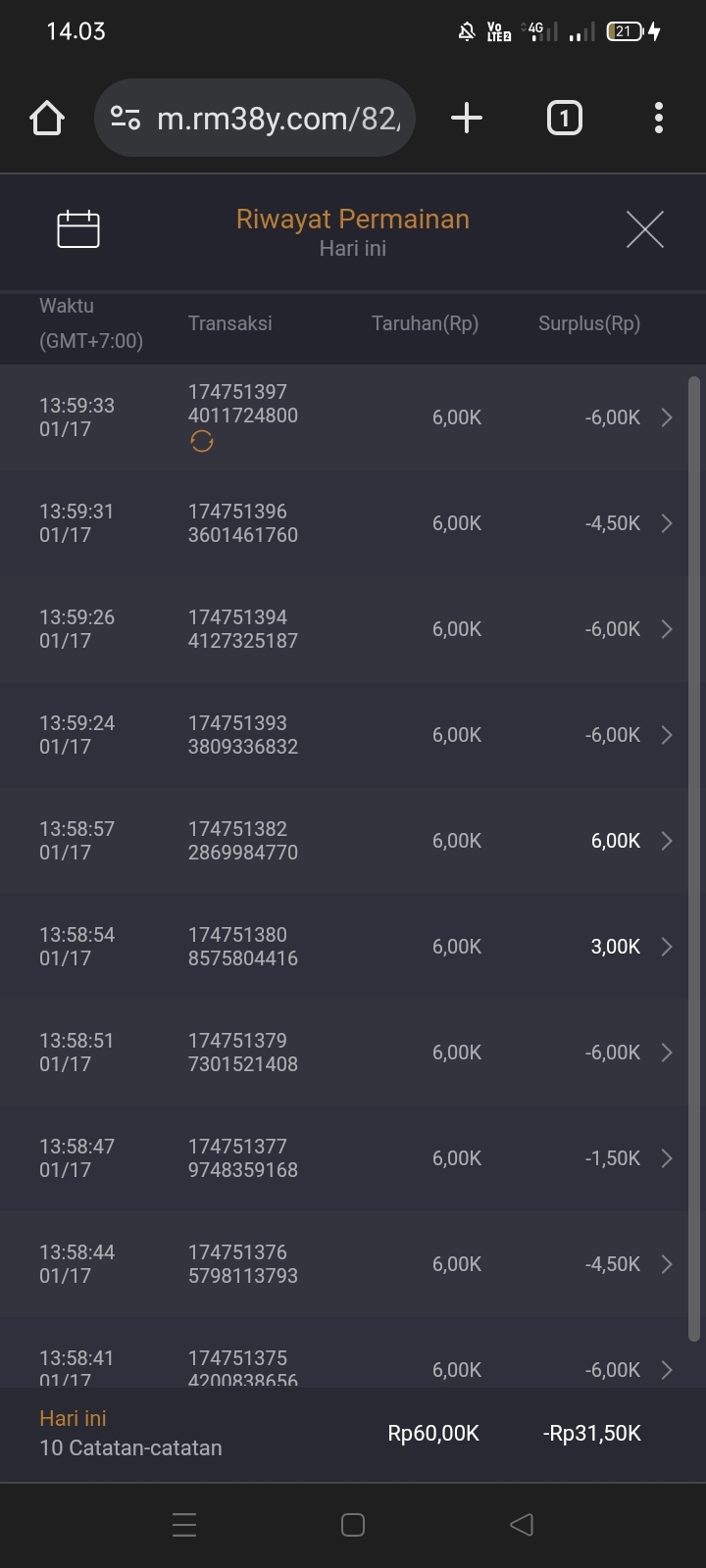Open site info icon in address bar
The height and width of the screenshot is (1568, 706).
click(x=126, y=119)
